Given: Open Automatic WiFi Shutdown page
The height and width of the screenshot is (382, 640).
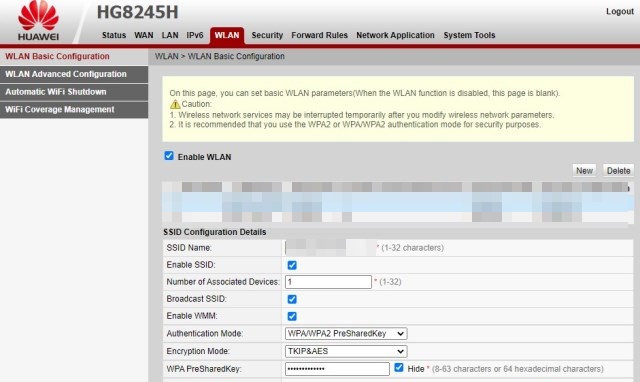Looking at the screenshot, I should pyautogui.click(x=74, y=92).
